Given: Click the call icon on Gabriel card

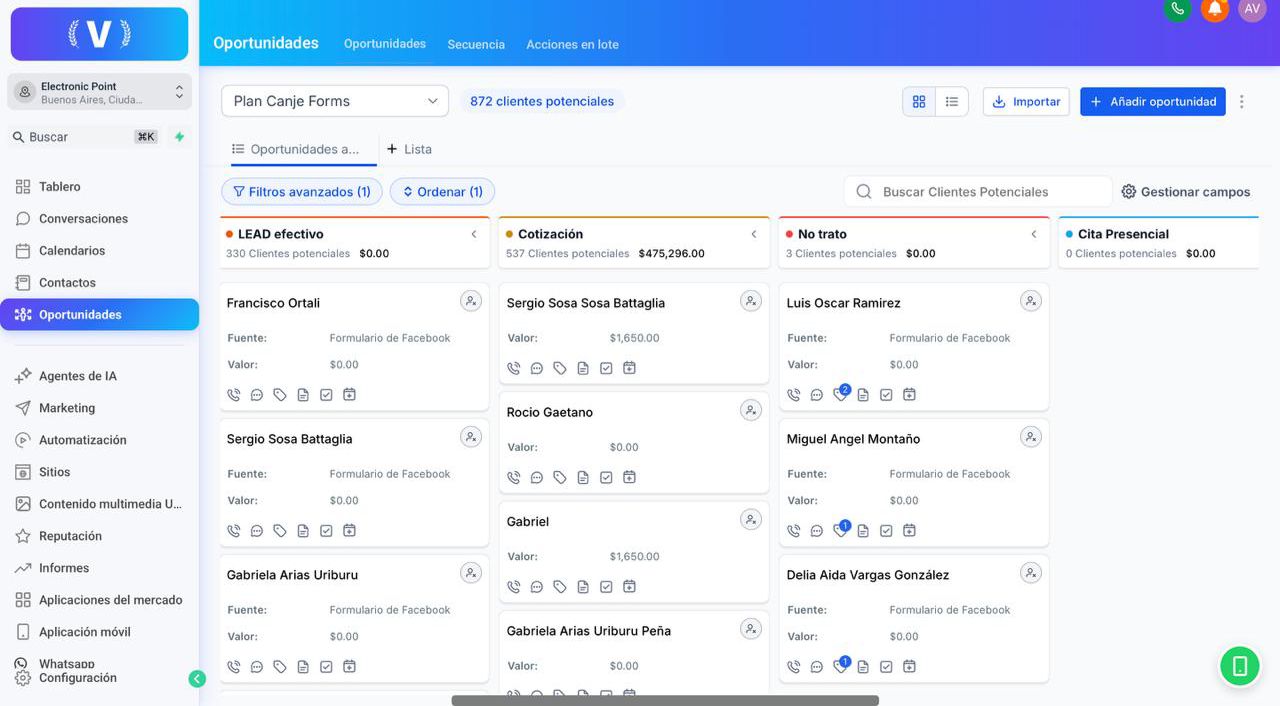Looking at the screenshot, I should click(514, 587).
